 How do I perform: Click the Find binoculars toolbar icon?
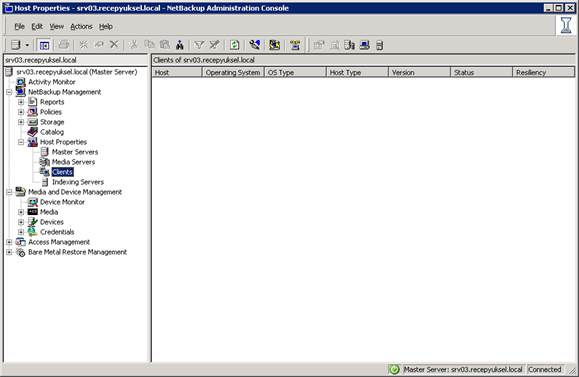180,45
